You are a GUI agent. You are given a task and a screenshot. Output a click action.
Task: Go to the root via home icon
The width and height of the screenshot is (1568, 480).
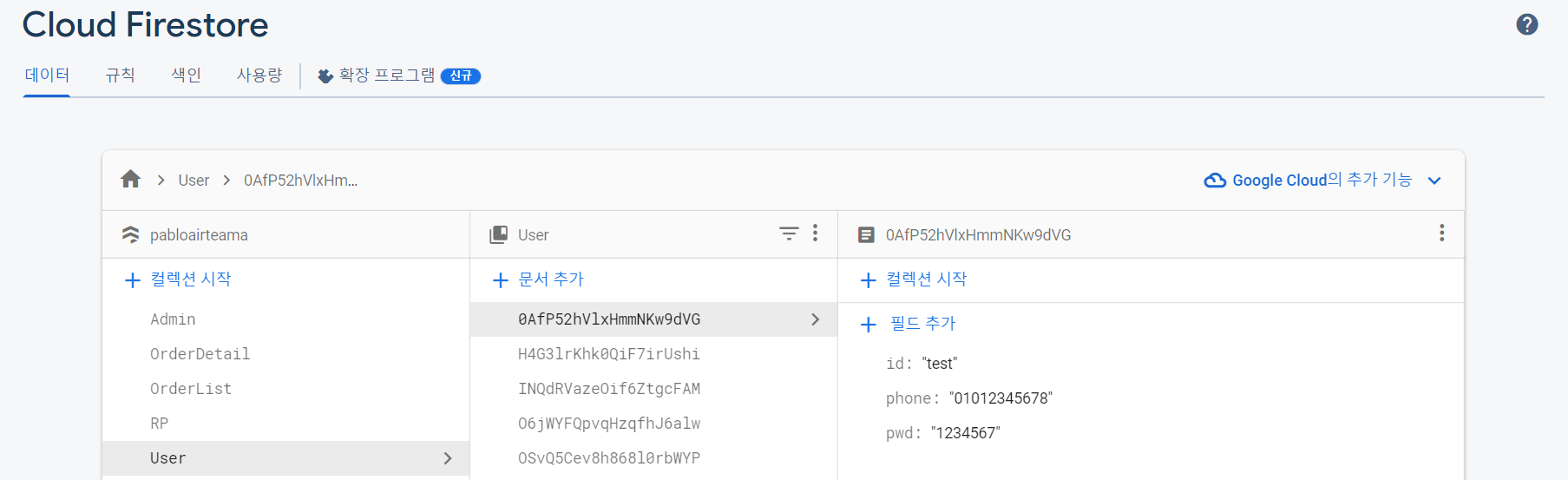131,179
